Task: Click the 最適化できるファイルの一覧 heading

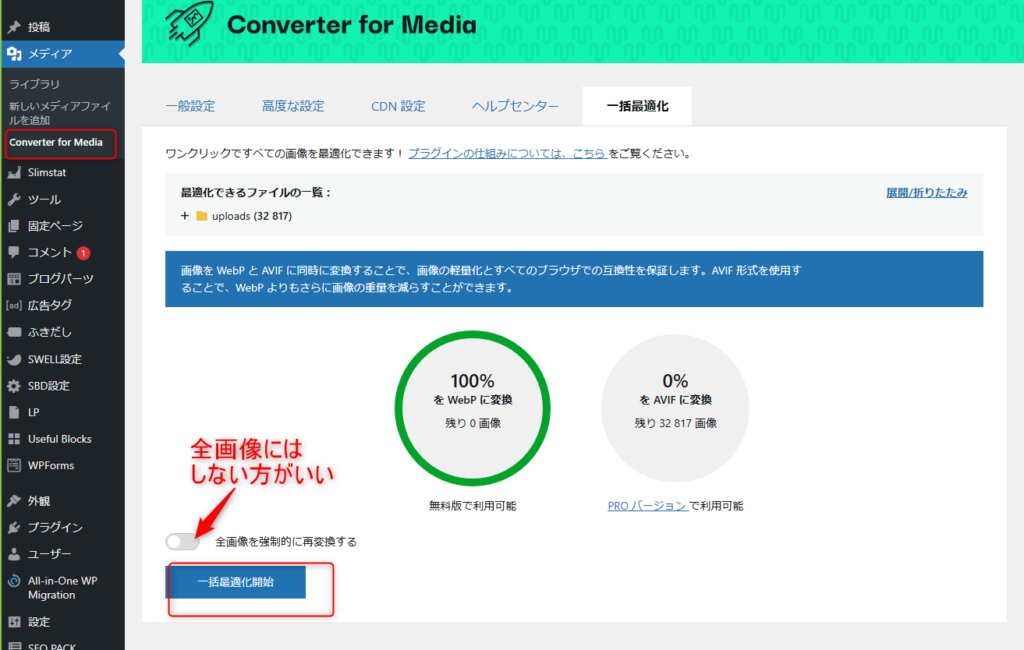Action: 255,193
